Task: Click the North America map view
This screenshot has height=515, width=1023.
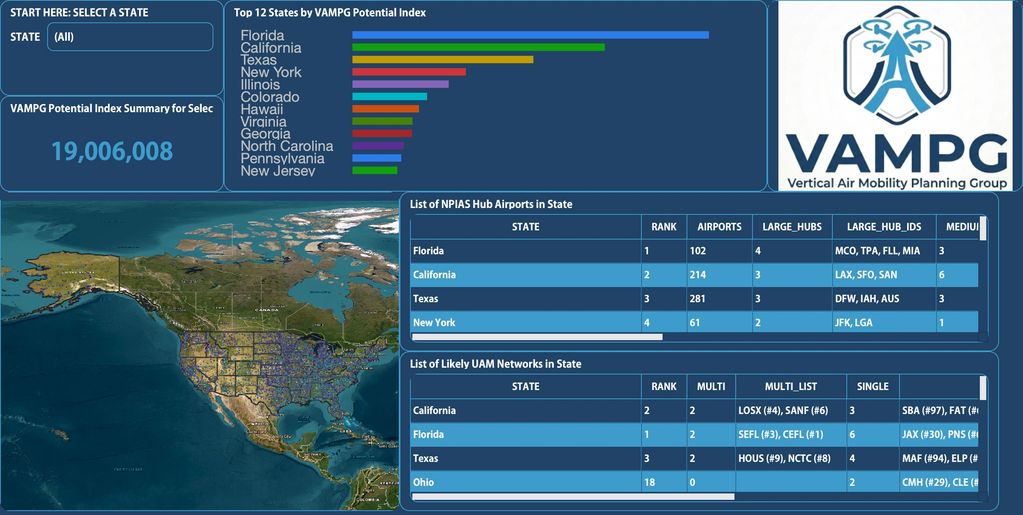Action: click(199, 355)
